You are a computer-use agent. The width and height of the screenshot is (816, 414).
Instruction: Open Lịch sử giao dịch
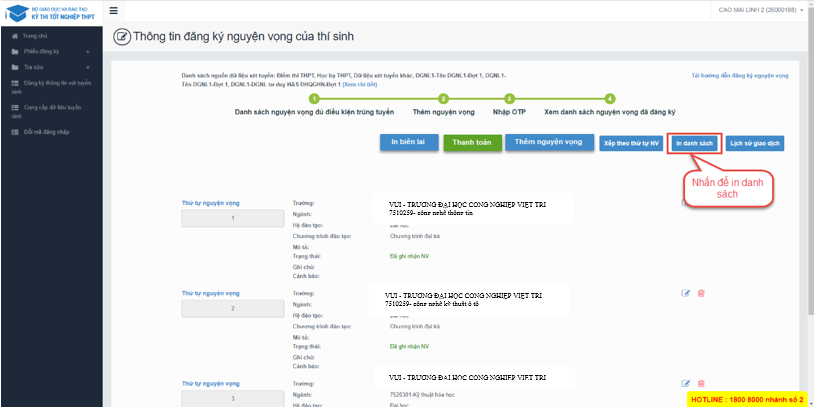coord(755,144)
